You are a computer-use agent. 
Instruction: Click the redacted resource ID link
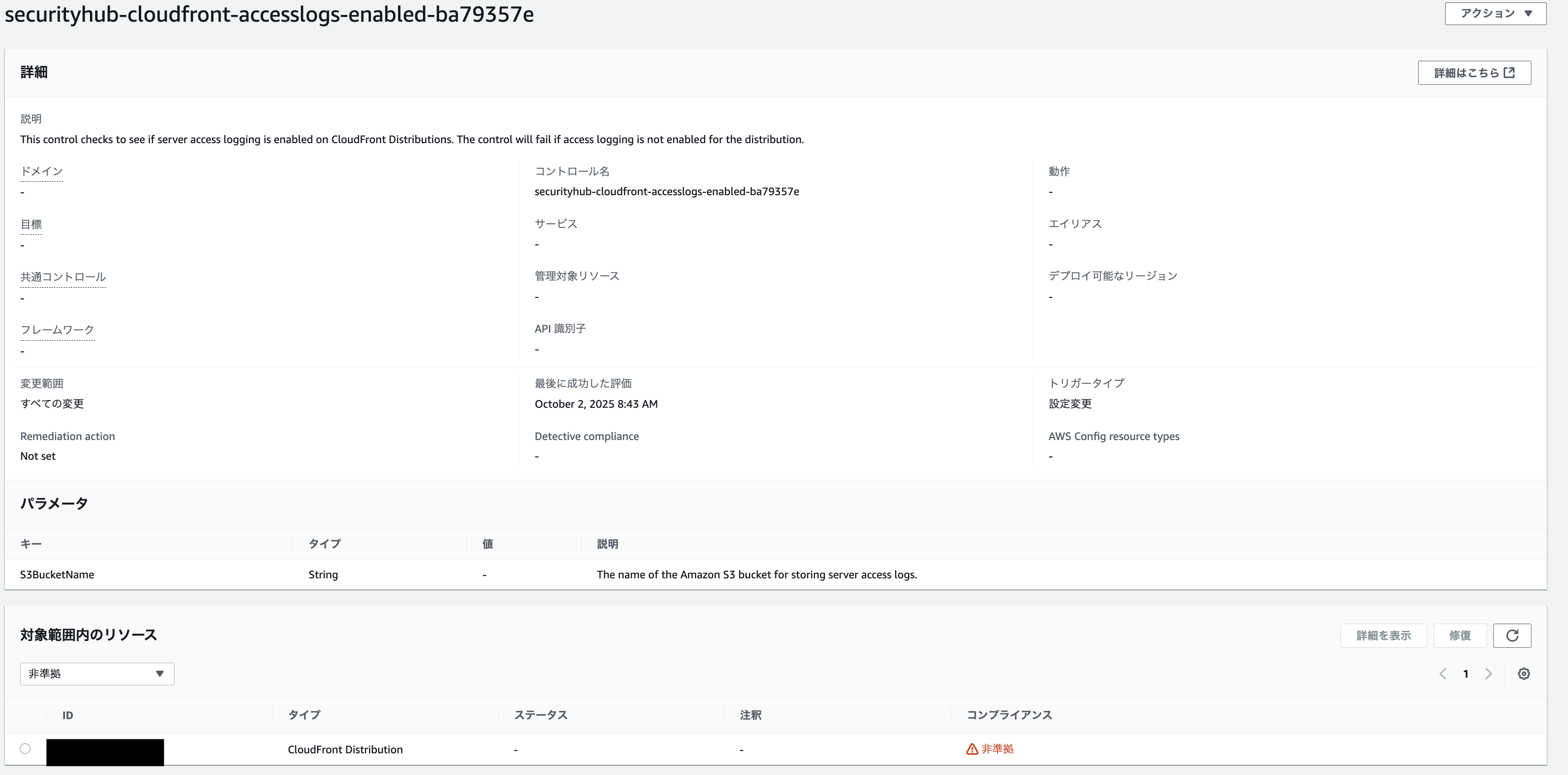tap(105, 751)
